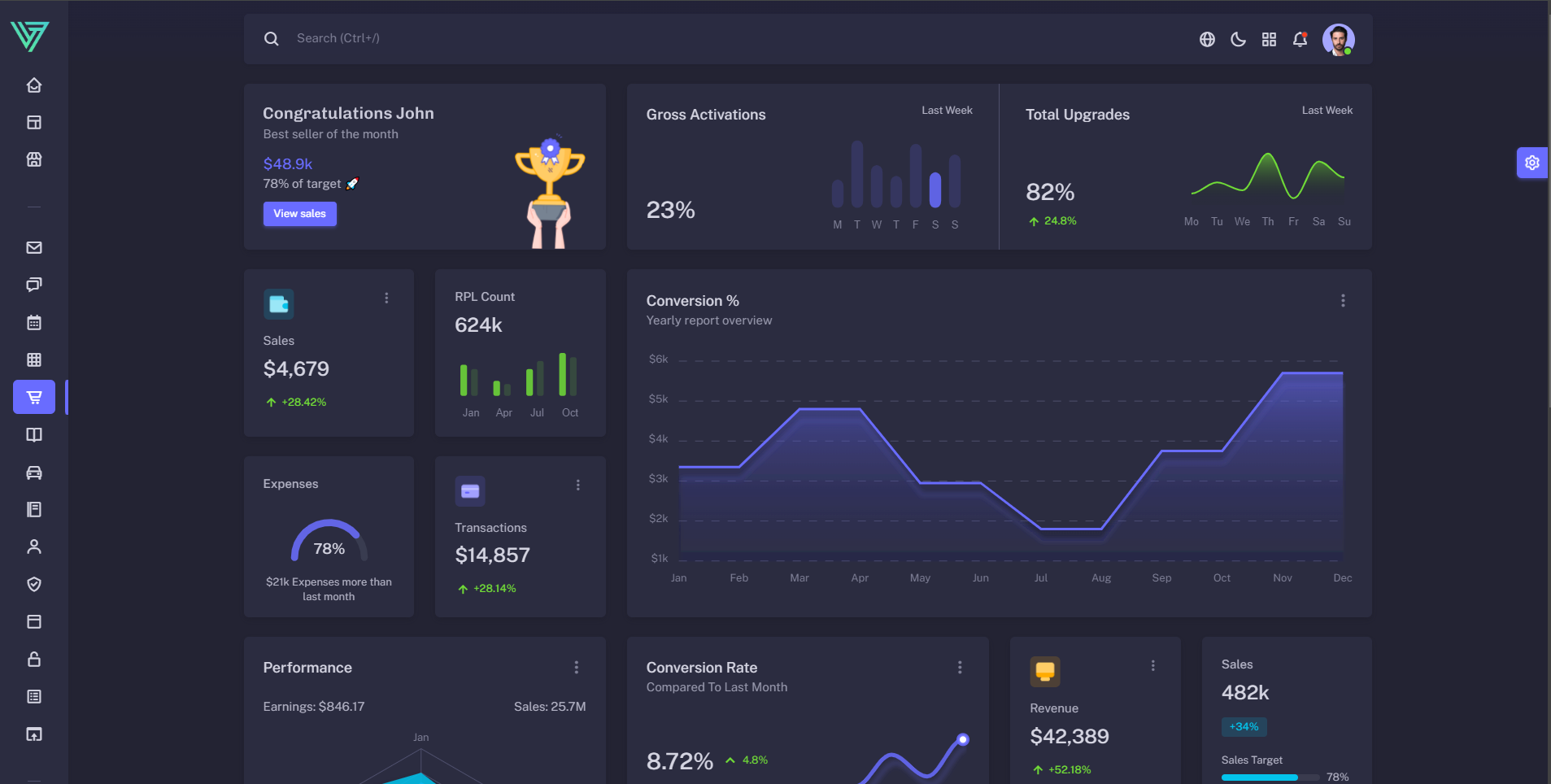1551x784 pixels.
Task: Click the user avatar in the navbar
Action: 1338,39
